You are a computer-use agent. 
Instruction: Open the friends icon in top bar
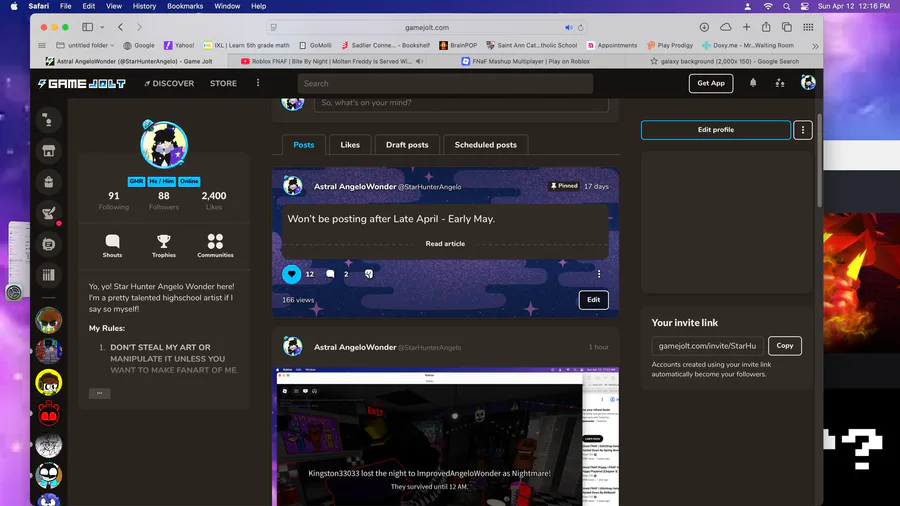coord(779,83)
